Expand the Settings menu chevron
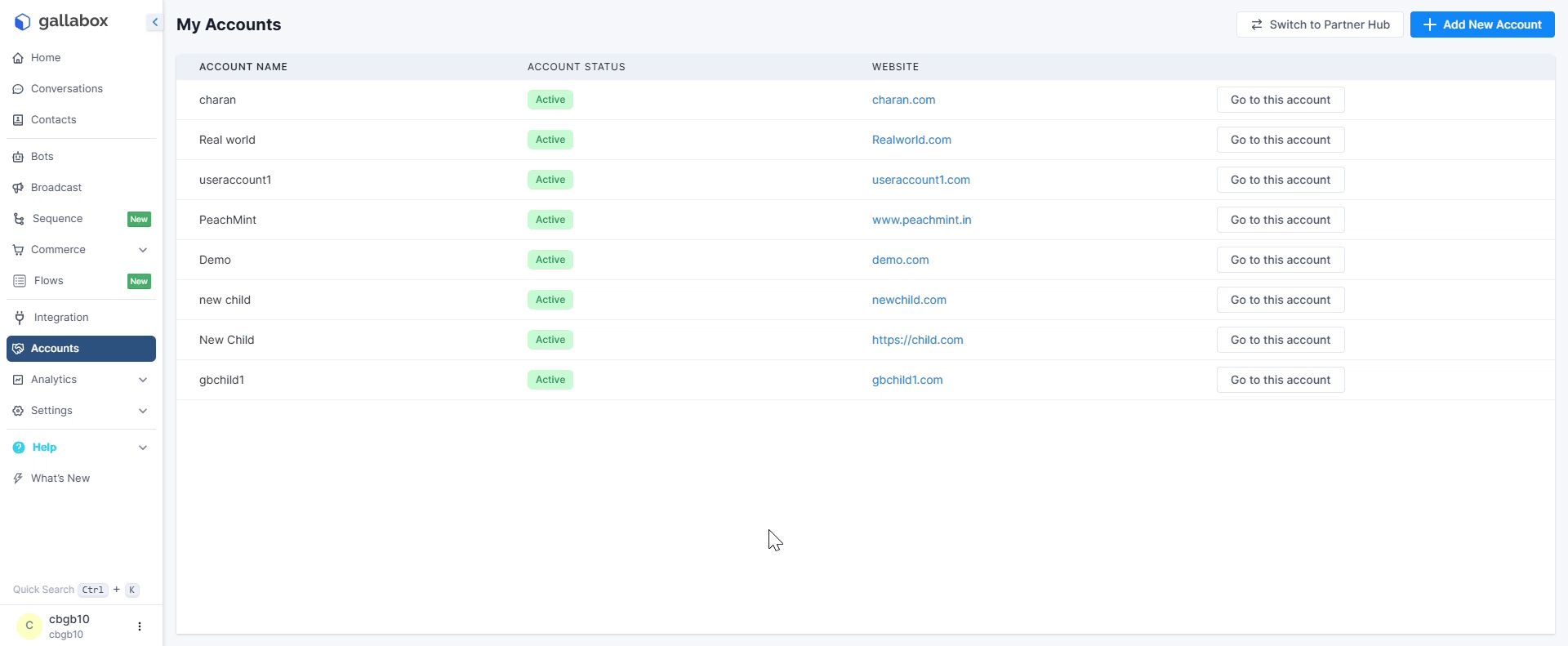Viewport: 1568px width, 646px height. tap(143, 411)
